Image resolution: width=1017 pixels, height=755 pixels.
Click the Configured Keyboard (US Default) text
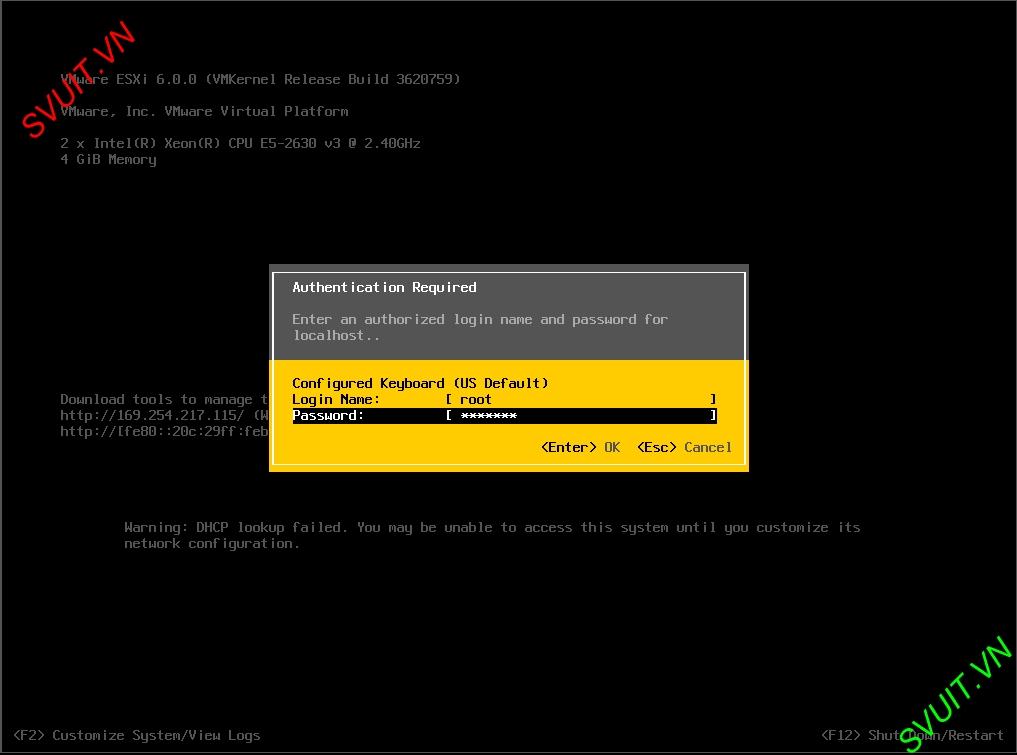[420, 383]
